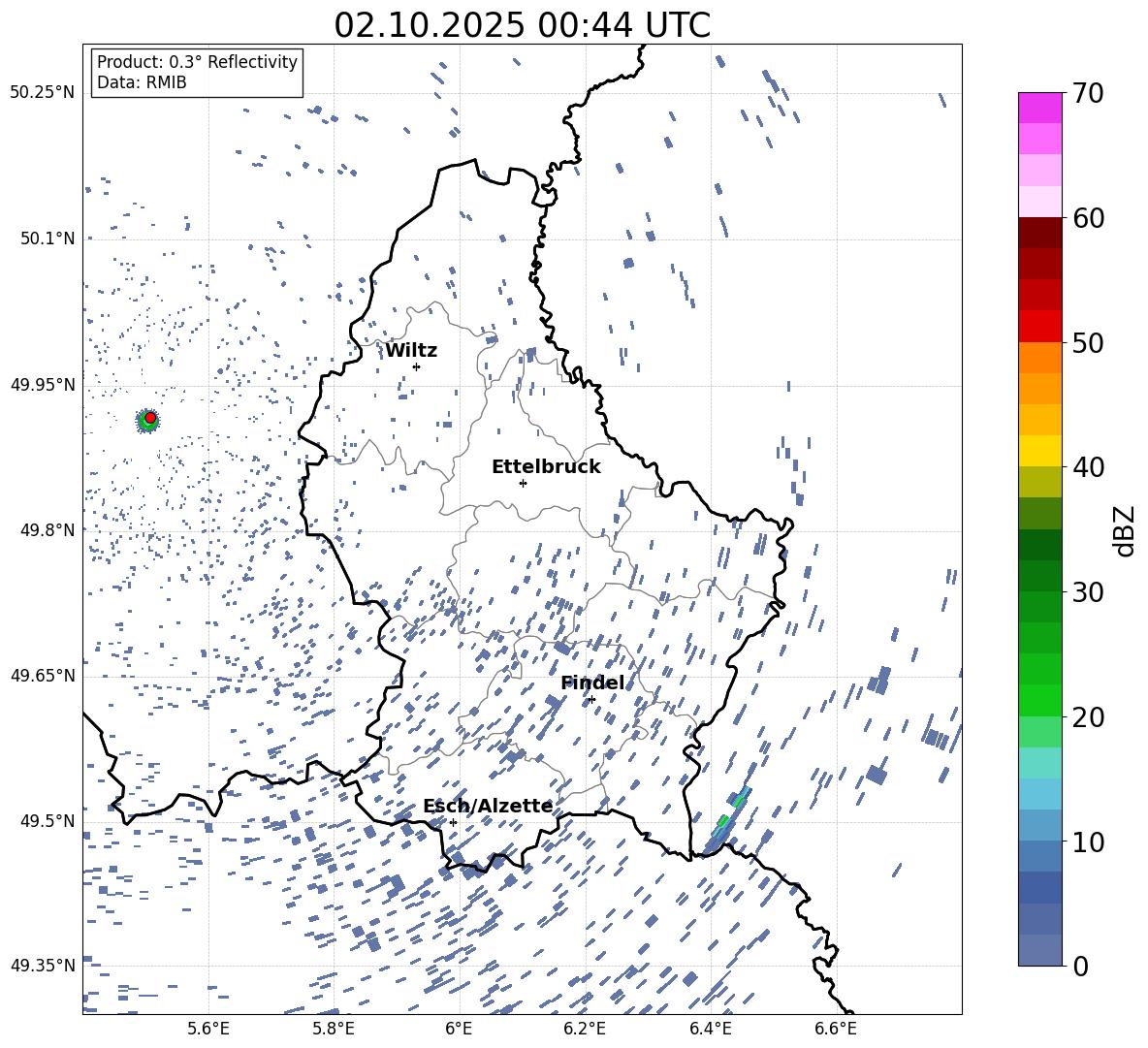Image resolution: width=1148 pixels, height=1048 pixels.
Task: Click colorbar tick value 50
Action: [1088, 342]
